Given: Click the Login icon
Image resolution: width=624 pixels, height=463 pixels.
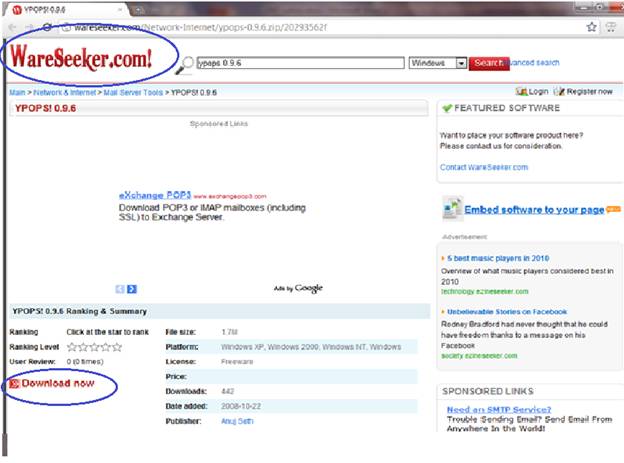Looking at the screenshot, I should coord(521,91).
